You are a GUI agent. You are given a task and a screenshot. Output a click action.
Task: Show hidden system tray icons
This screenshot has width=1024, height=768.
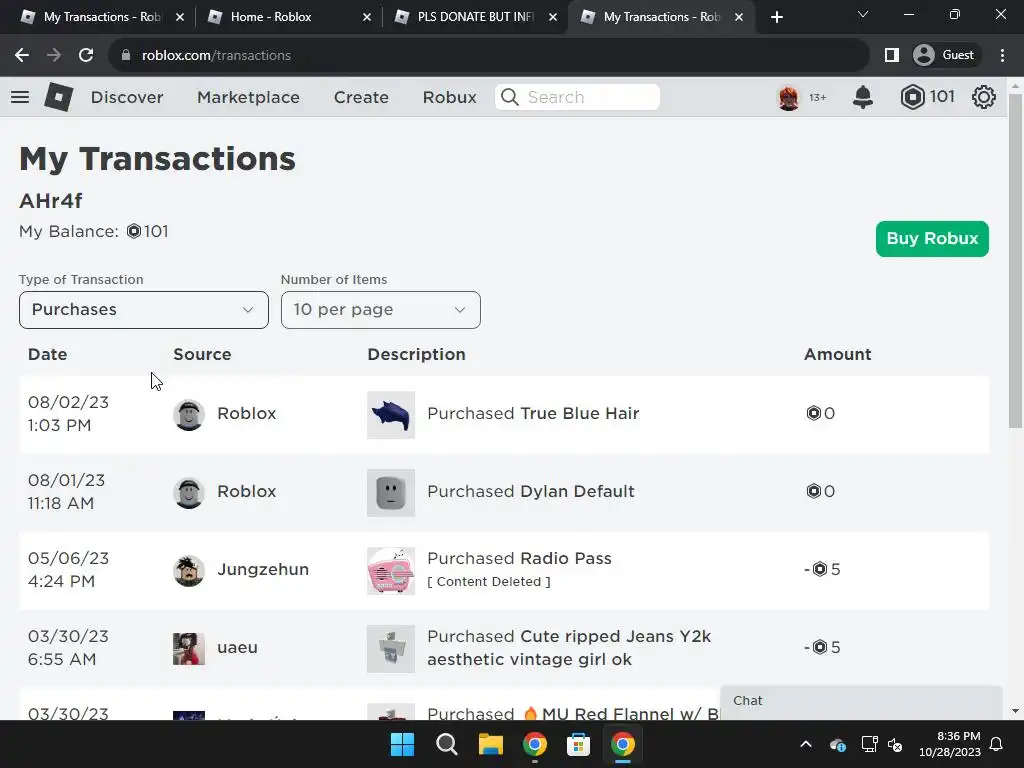pos(806,744)
